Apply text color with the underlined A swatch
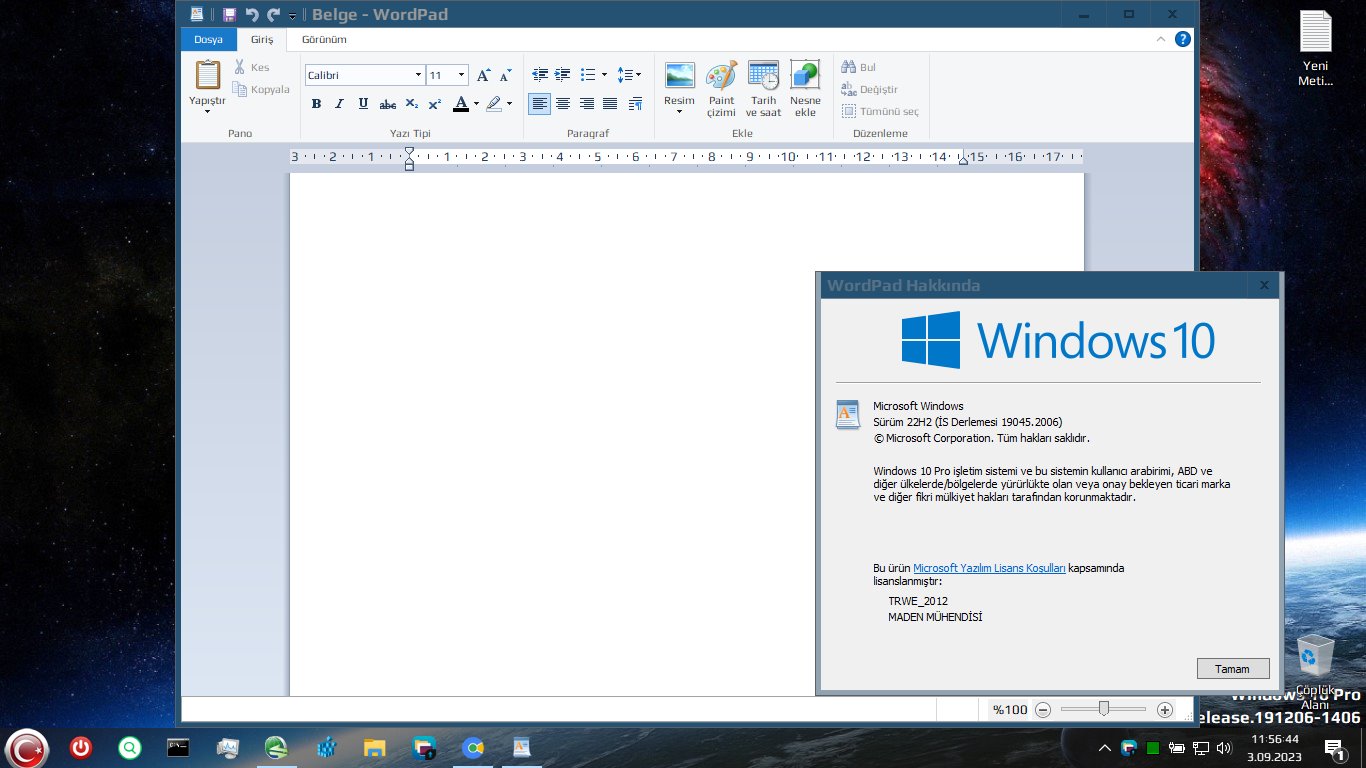Image resolution: width=1366 pixels, height=768 pixels. 460,104
